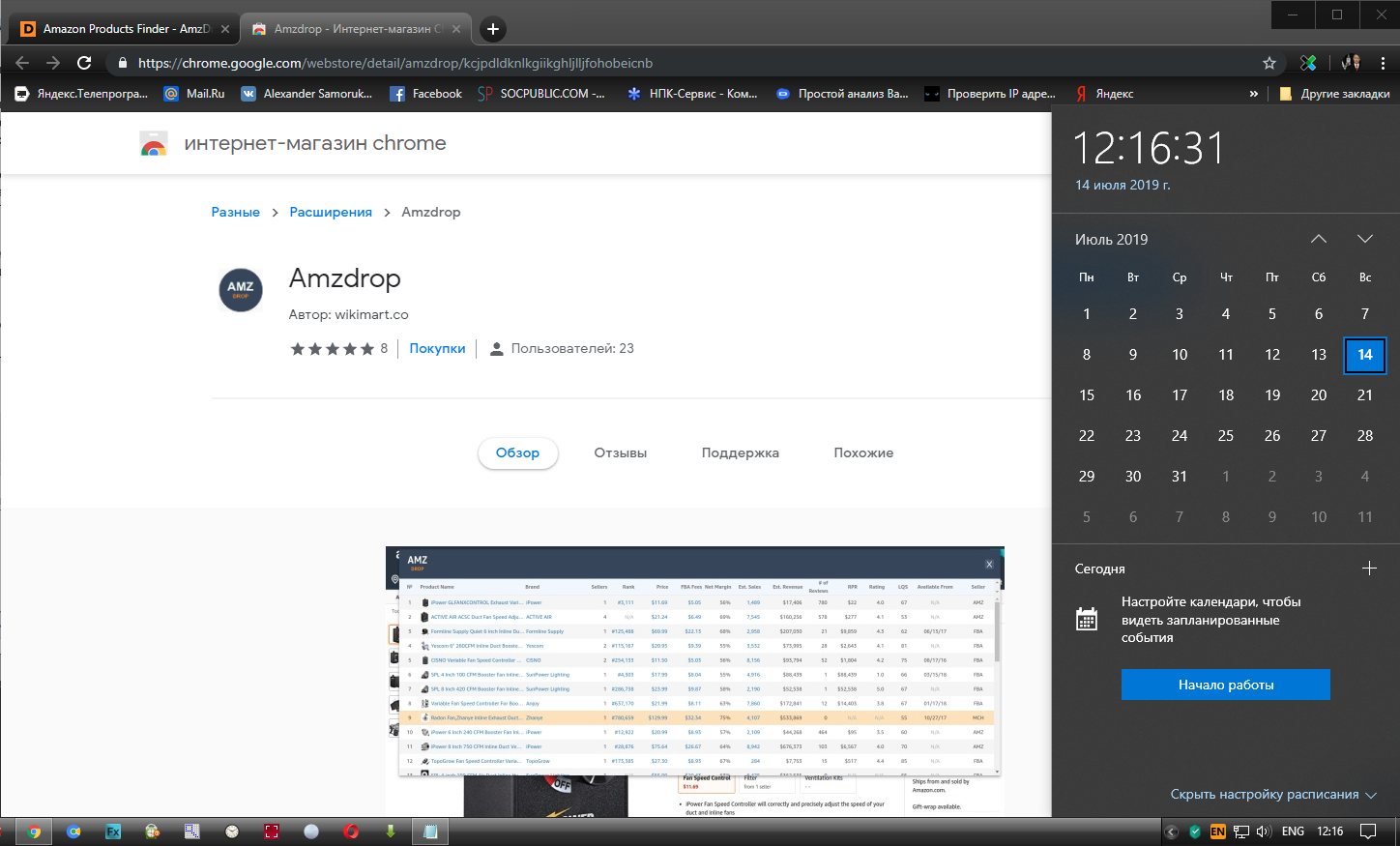
Task: Open the green-blue X extension icon
Action: coord(1308,63)
